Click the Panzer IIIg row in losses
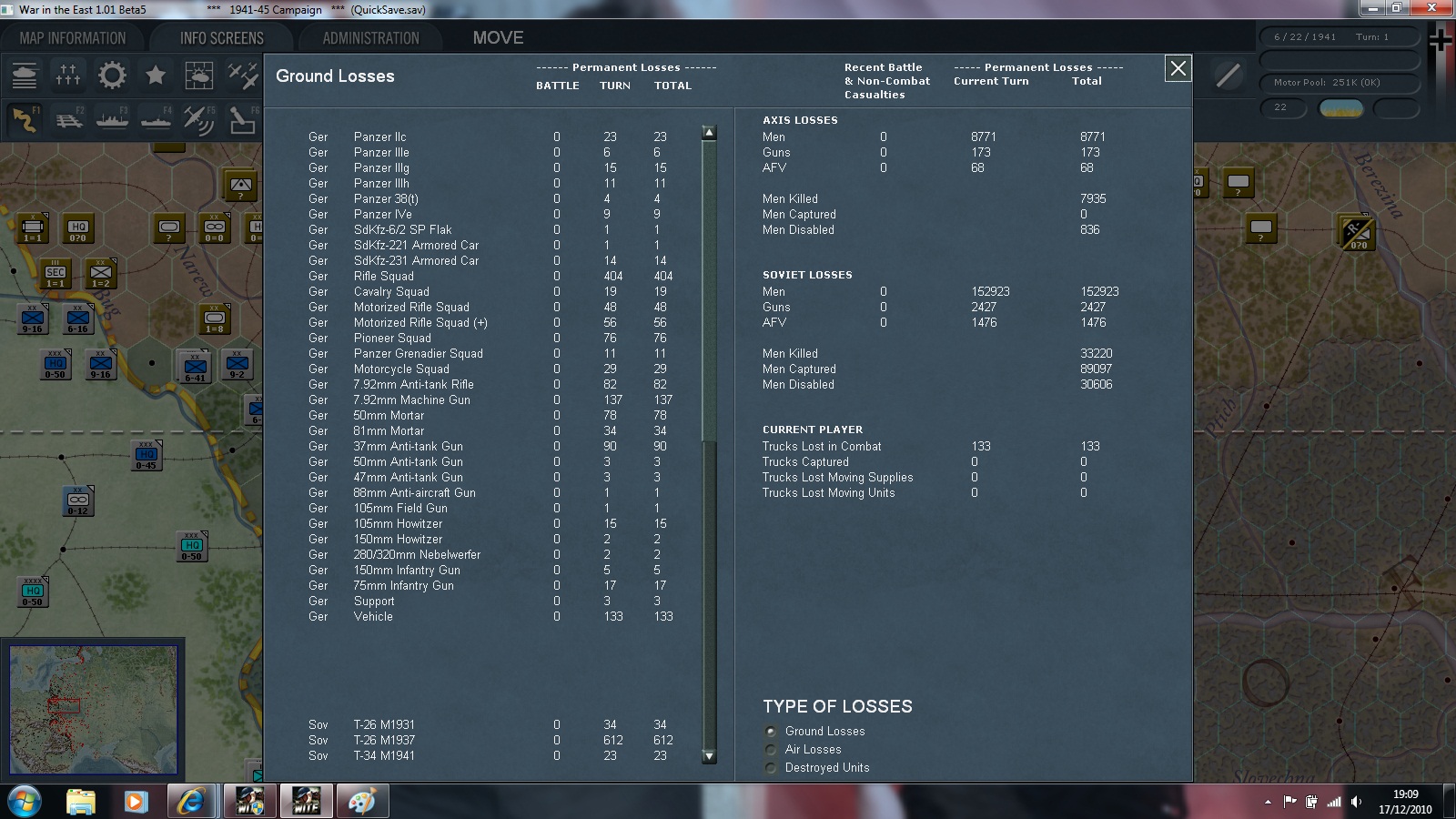This screenshot has height=819, width=1456. coord(488,167)
